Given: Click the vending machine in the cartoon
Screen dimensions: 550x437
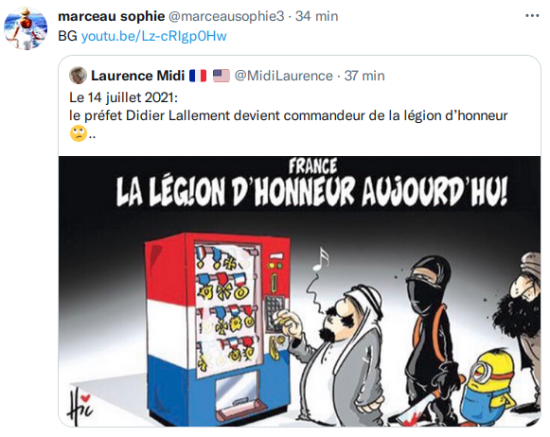Looking at the screenshot, I should [x=217, y=328].
